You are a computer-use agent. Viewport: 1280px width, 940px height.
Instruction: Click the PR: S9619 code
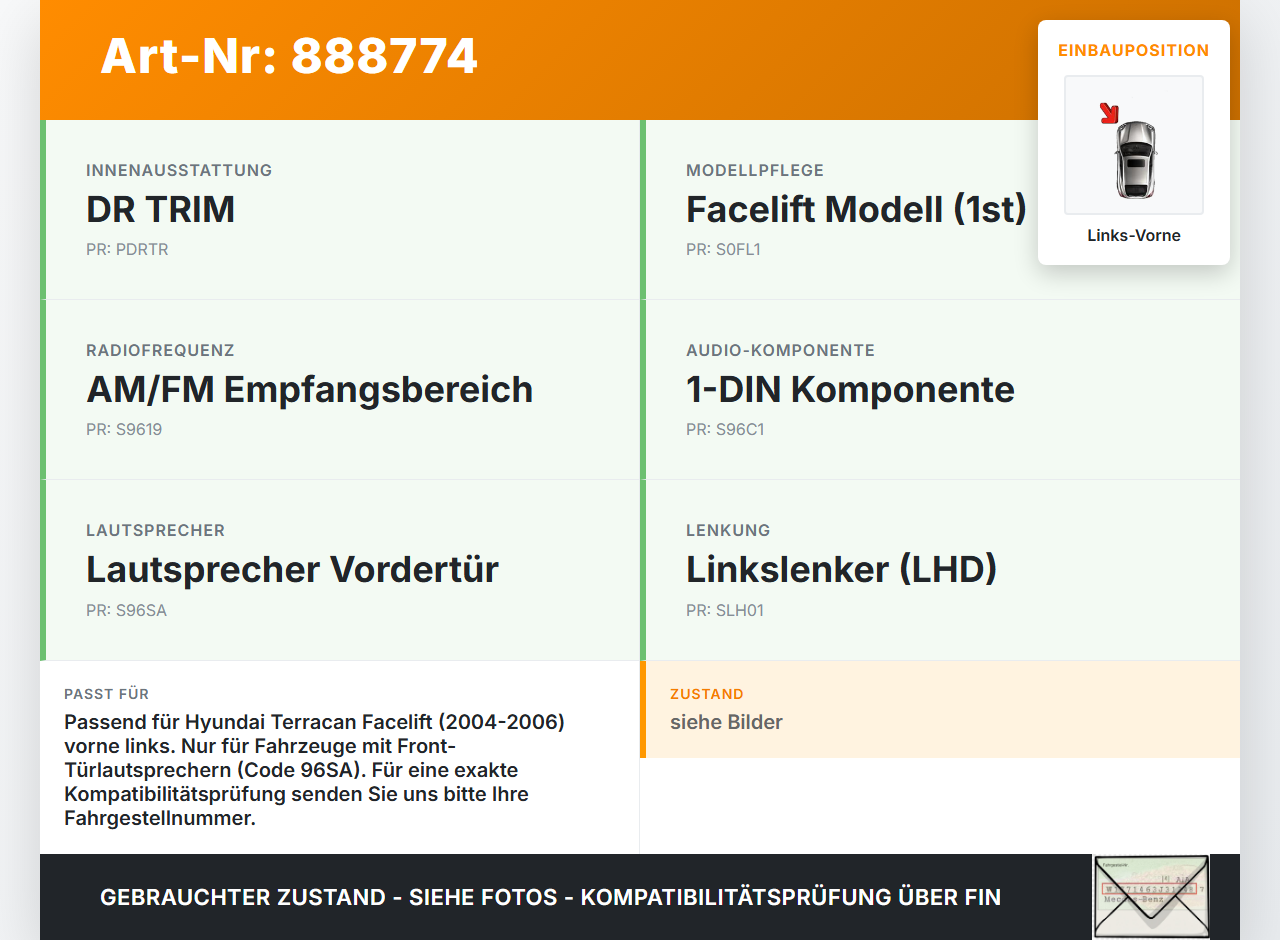[124, 429]
